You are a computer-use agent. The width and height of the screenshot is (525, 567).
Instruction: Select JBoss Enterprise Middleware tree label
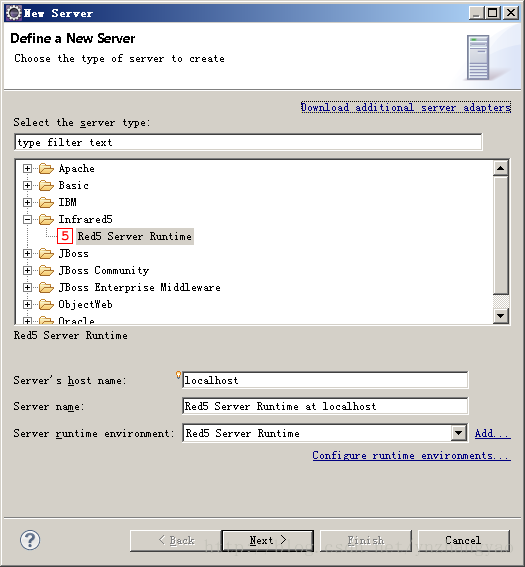coord(140,287)
